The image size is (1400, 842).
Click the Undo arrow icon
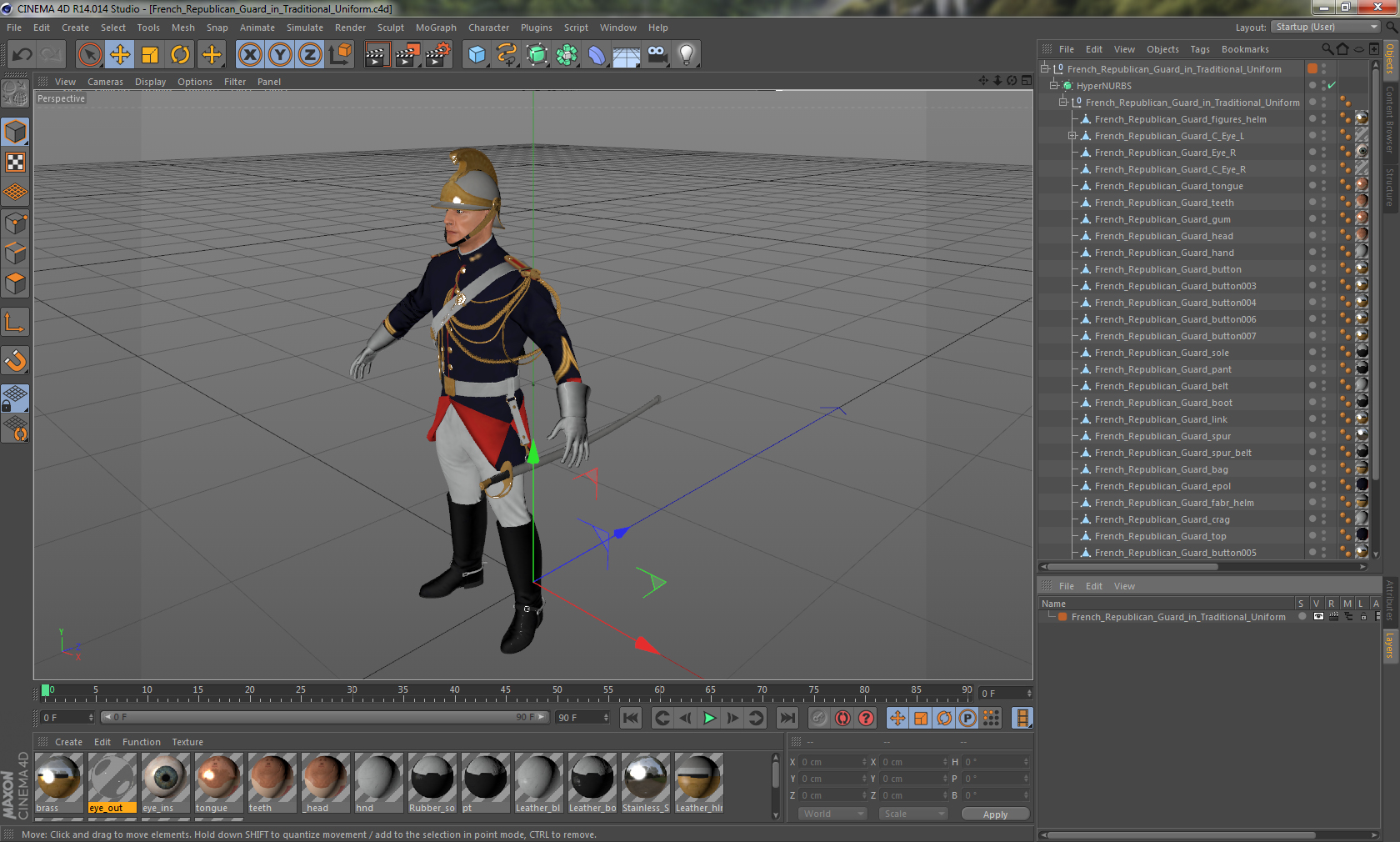22,55
